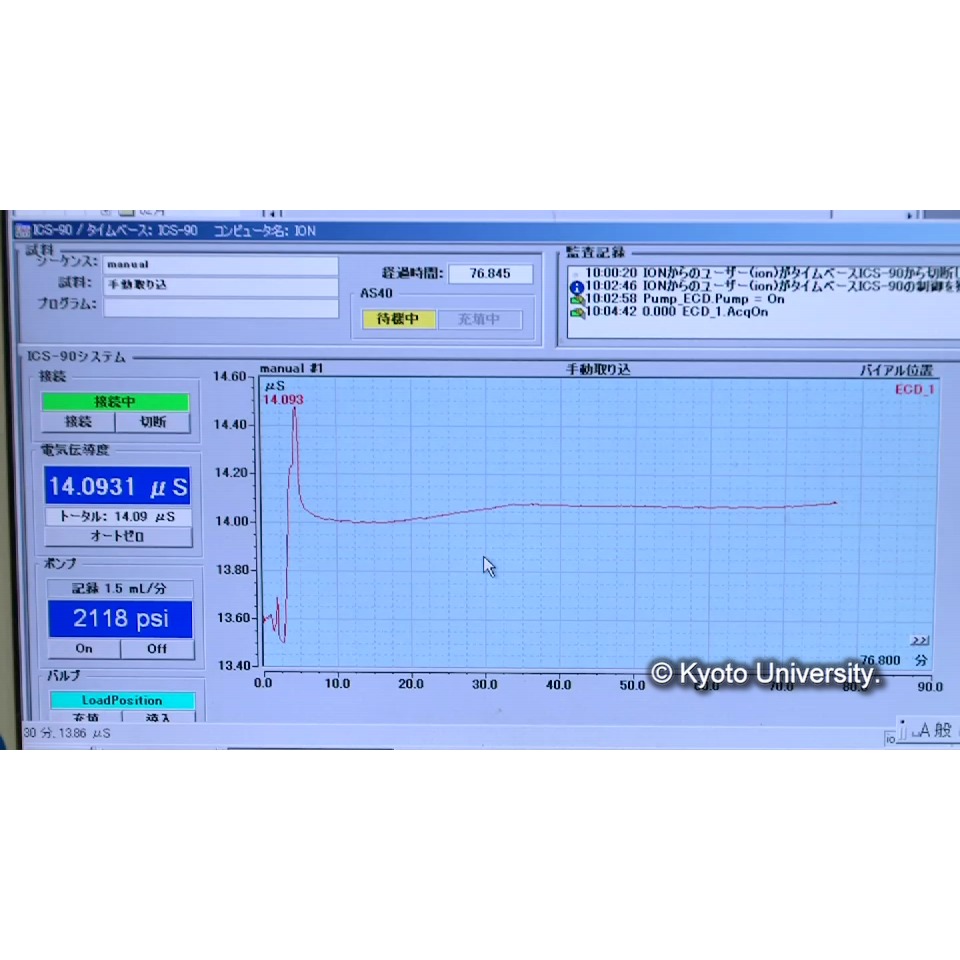The height and width of the screenshot is (960, 960).
Task: Select the 経過時間 value 76.845
Action: click(489, 274)
